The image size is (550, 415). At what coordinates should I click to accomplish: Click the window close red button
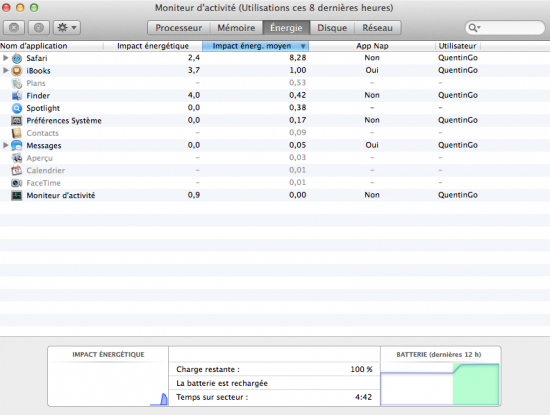click(6, 7)
